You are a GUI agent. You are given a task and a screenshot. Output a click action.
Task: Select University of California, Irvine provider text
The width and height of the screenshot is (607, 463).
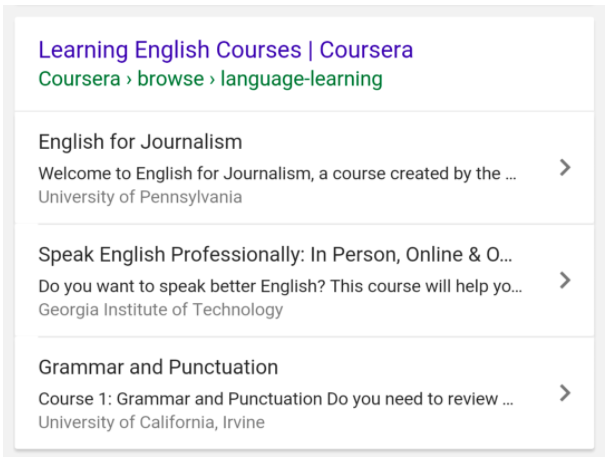(x=151, y=422)
